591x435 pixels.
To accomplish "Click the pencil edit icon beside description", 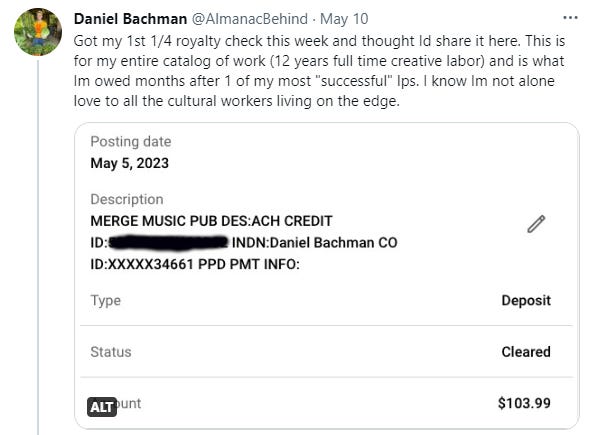I will coord(536,224).
